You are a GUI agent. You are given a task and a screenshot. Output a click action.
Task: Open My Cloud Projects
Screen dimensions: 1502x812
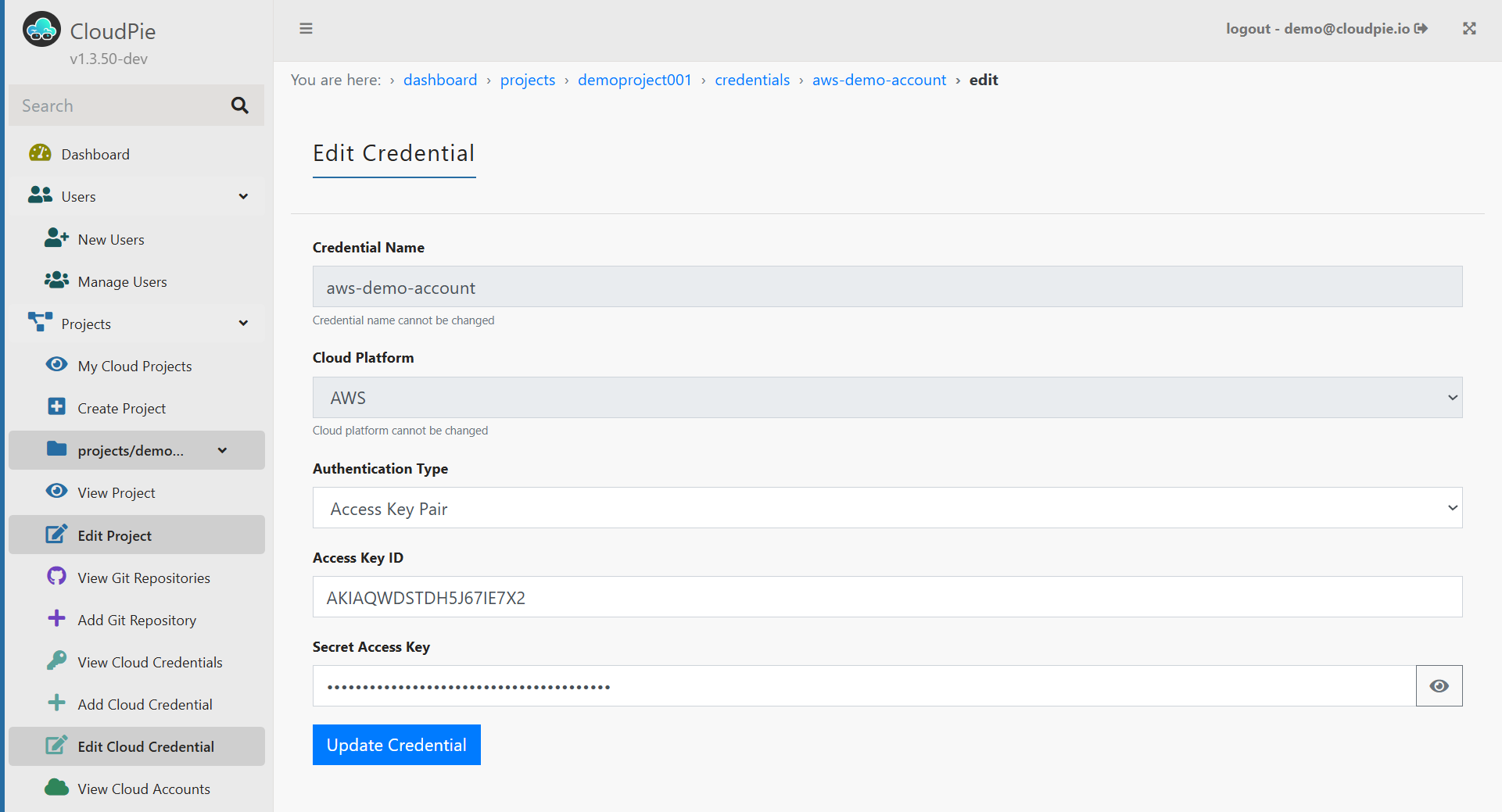pos(136,366)
